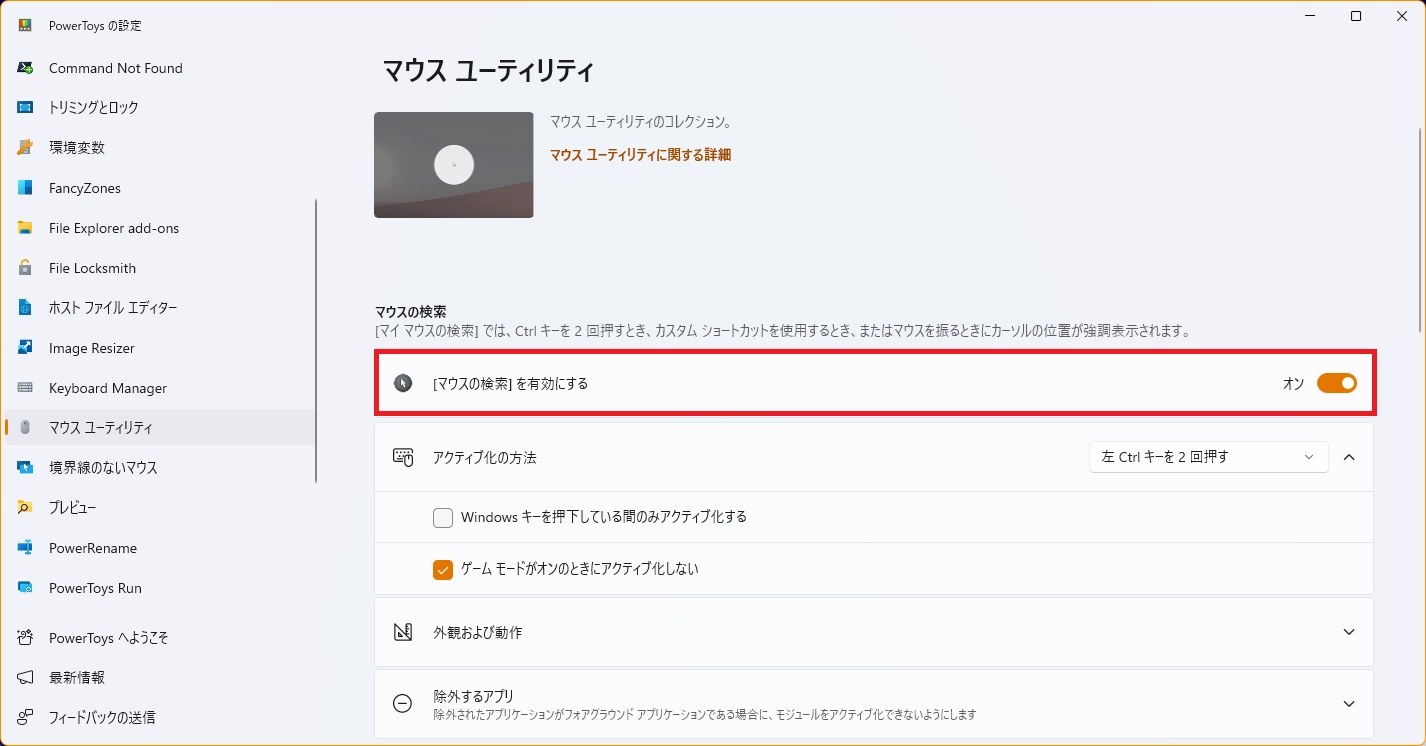Expand the 外観および動作 section
The image size is (1426, 746).
coord(1349,632)
